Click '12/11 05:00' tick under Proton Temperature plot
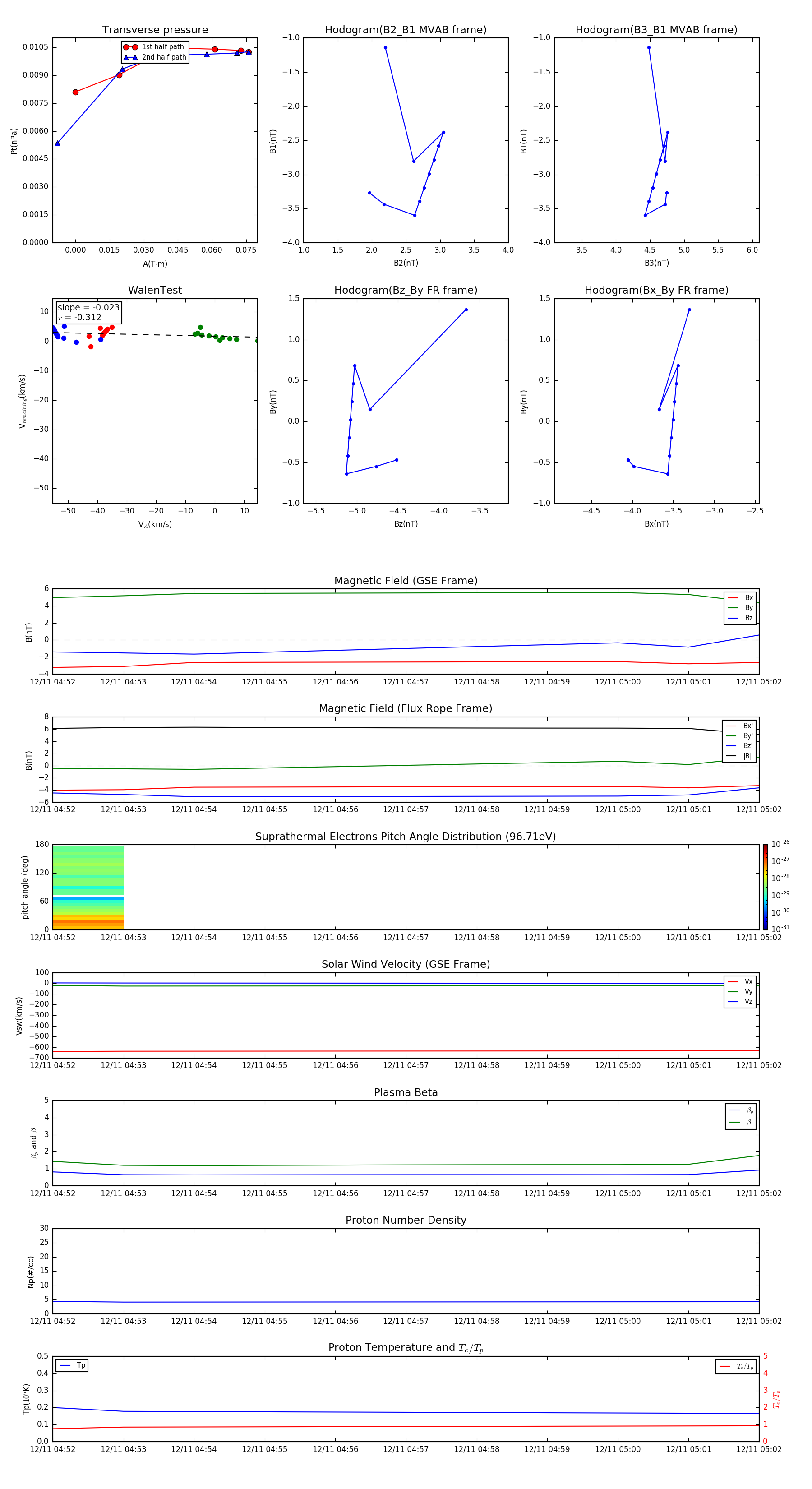This screenshot has height=1489, width=812. [618, 1449]
